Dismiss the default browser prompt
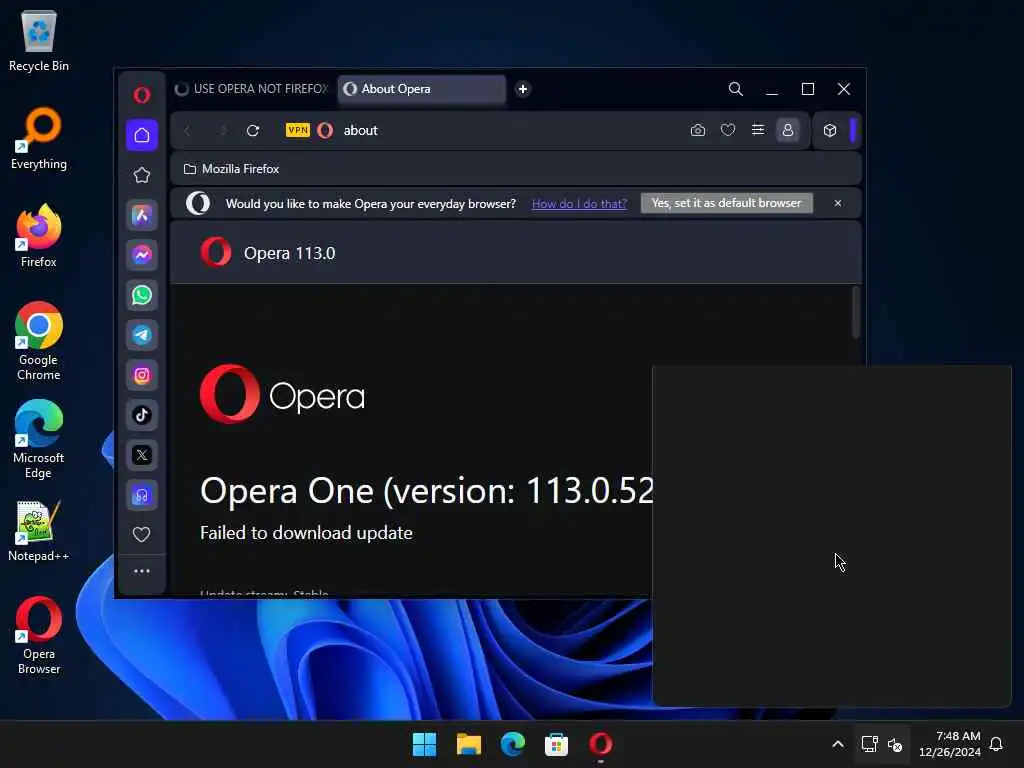The width and height of the screenshot is (1024, 768). 838,203
